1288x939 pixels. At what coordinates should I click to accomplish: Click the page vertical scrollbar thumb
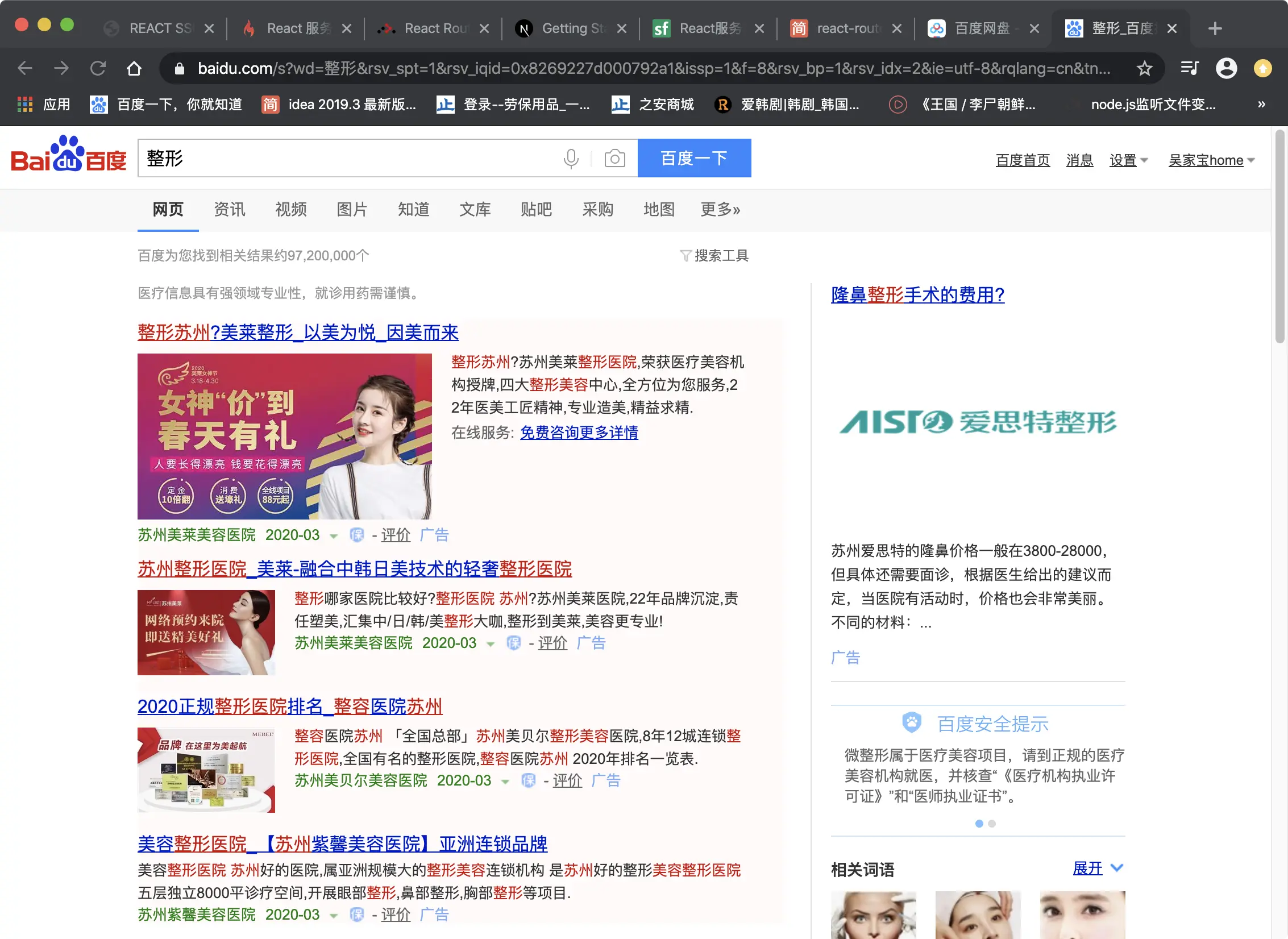pyautogui.click(x=1279, y=236)
